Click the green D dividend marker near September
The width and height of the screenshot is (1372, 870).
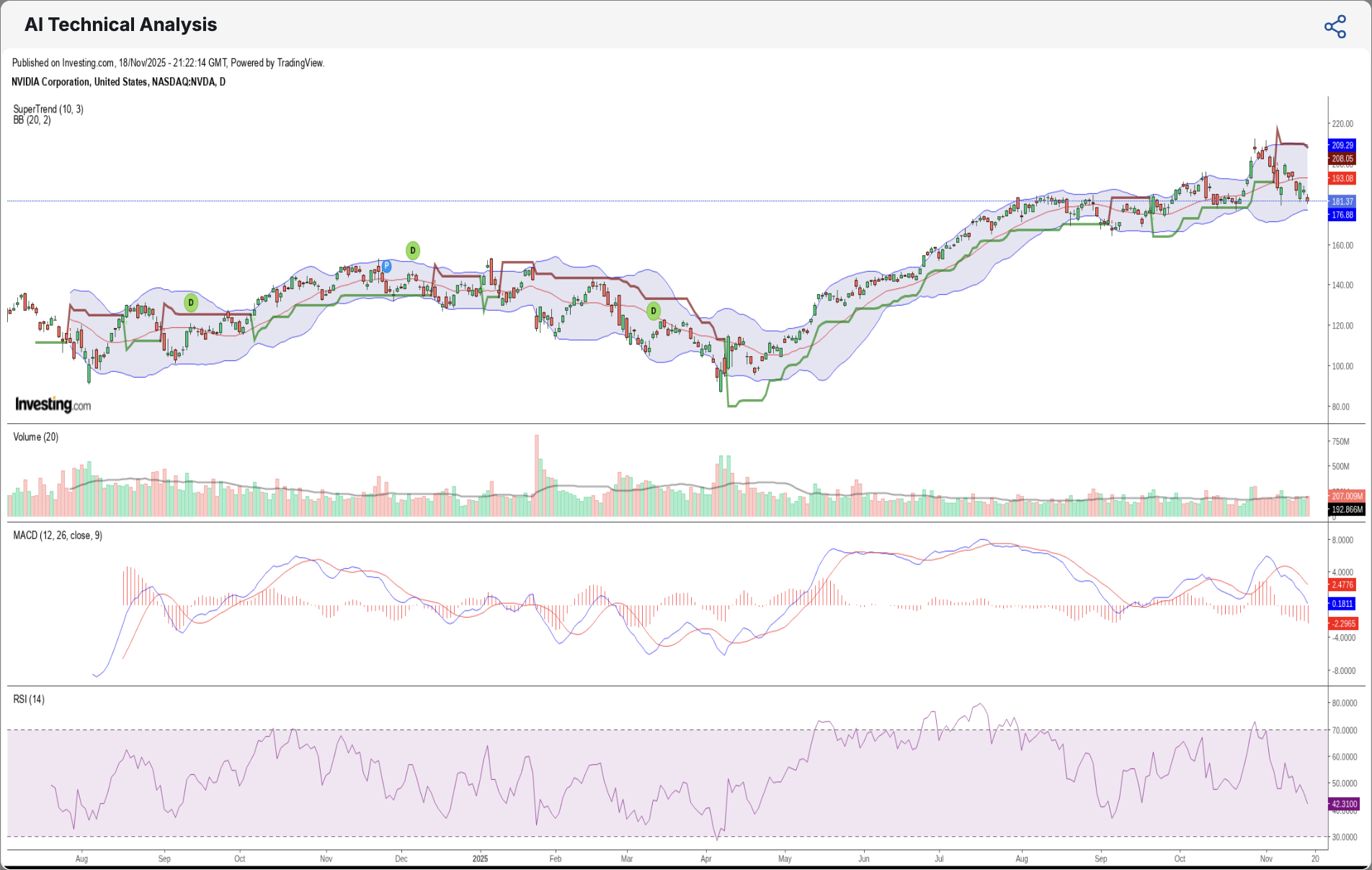(x=190, y=302)
